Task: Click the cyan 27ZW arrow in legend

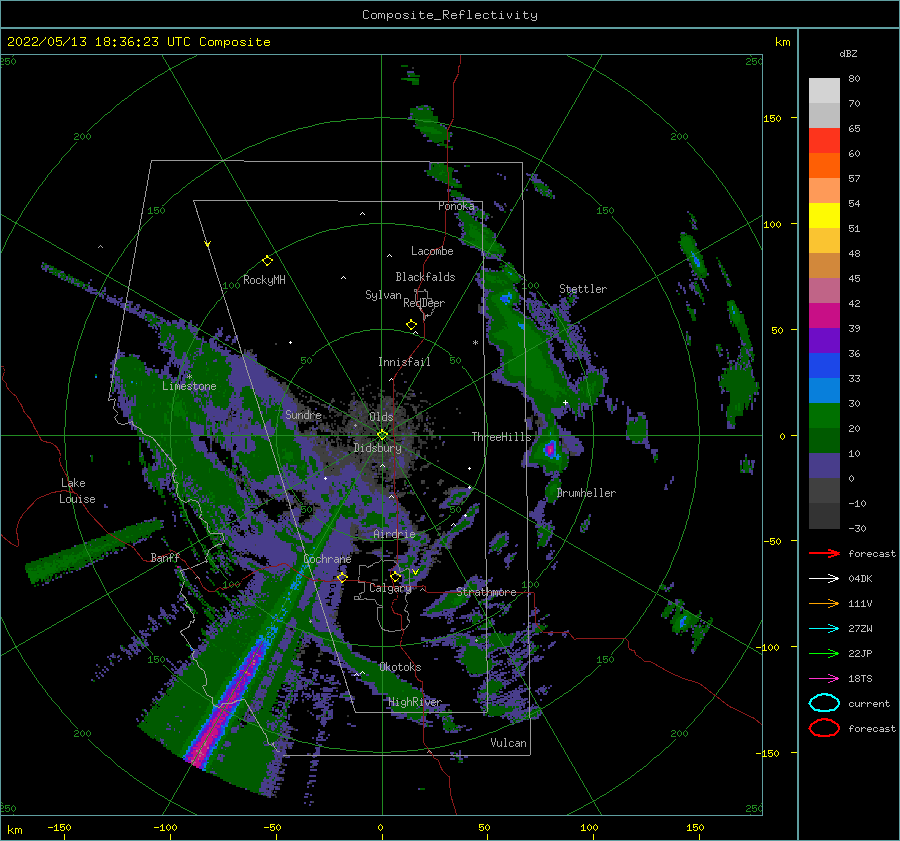Action: 824,629
